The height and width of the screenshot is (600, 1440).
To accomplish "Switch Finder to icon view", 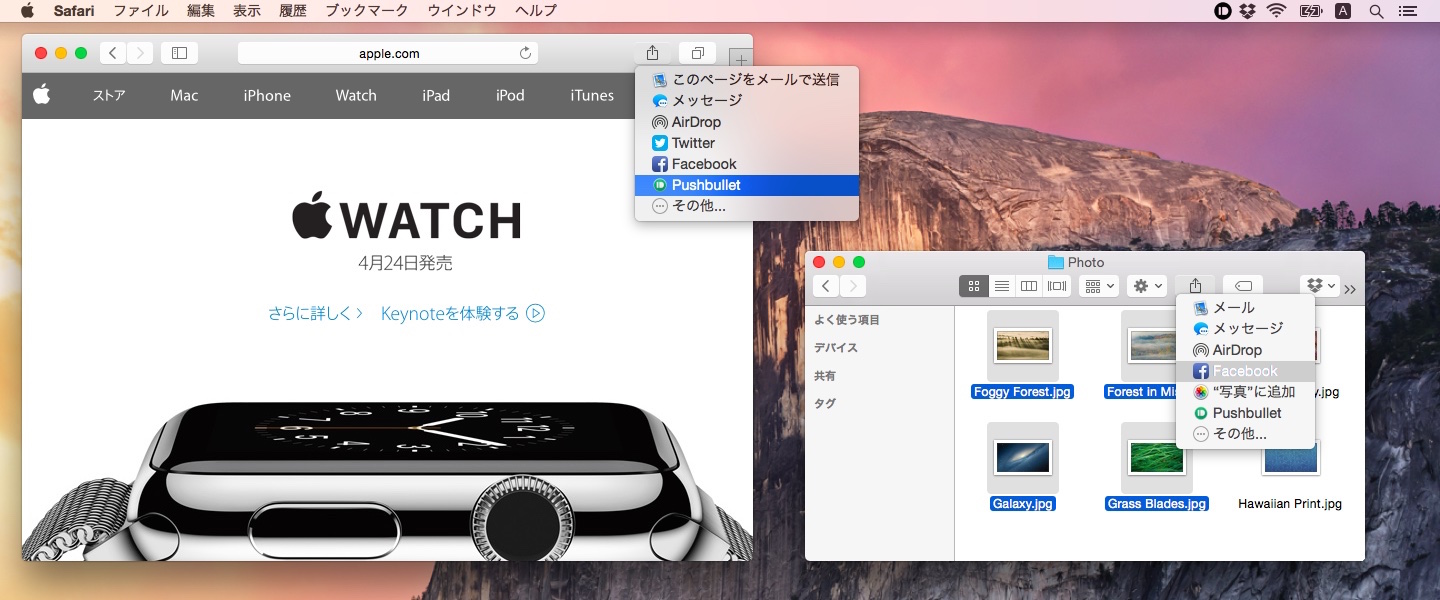I will pyautogui.click(x=973, y=286).
